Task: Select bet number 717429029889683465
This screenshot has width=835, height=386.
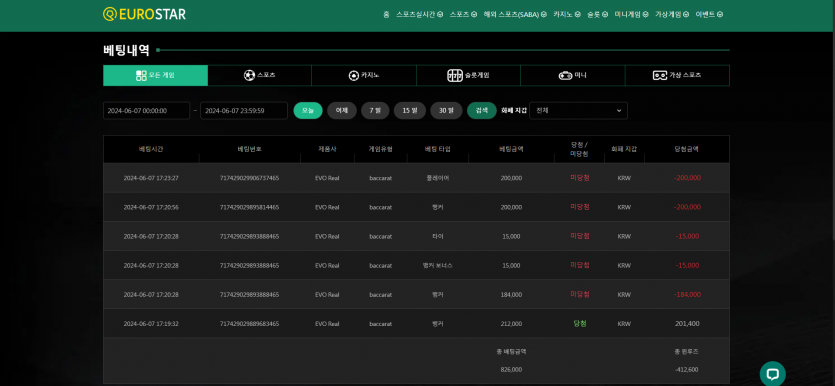Action: (249, 324)
